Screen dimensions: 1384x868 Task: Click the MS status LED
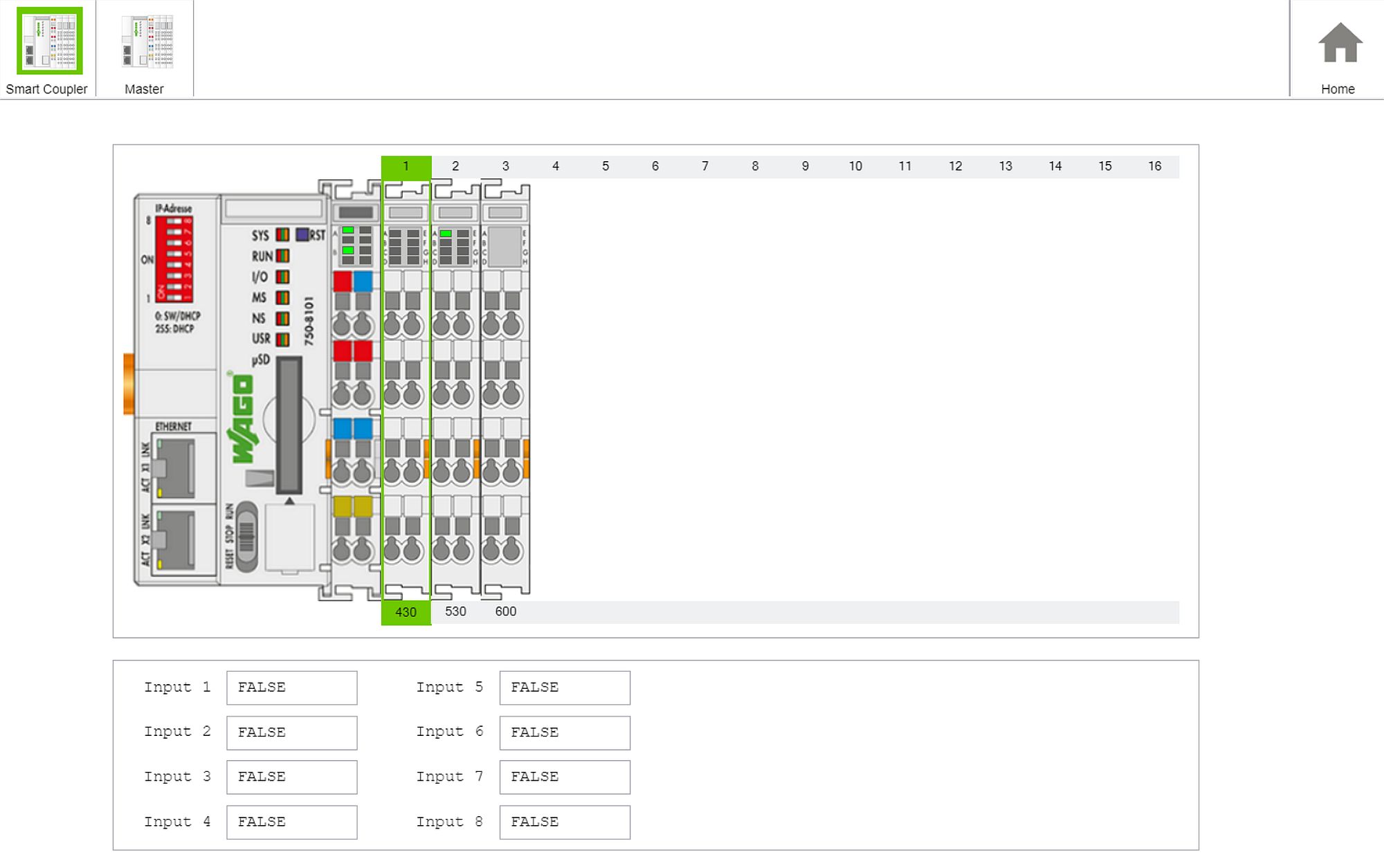(x=282, y=297)
